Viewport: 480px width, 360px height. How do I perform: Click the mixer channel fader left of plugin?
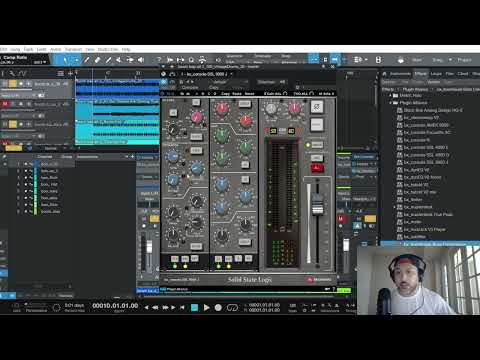pos(149,247)
